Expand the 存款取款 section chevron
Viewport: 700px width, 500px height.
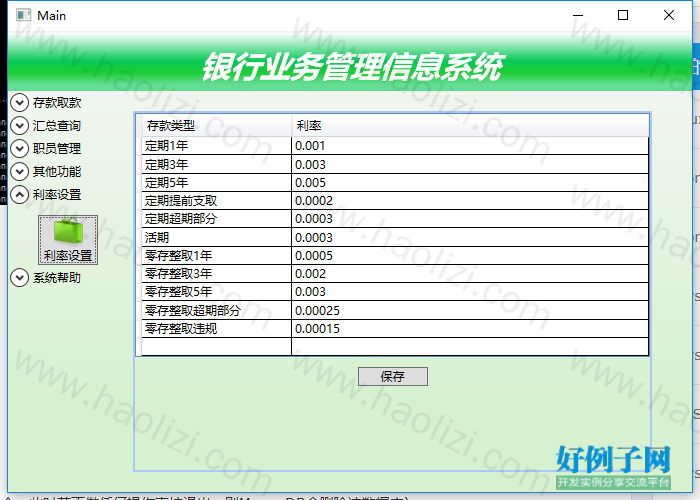click(x=20, y=103)
